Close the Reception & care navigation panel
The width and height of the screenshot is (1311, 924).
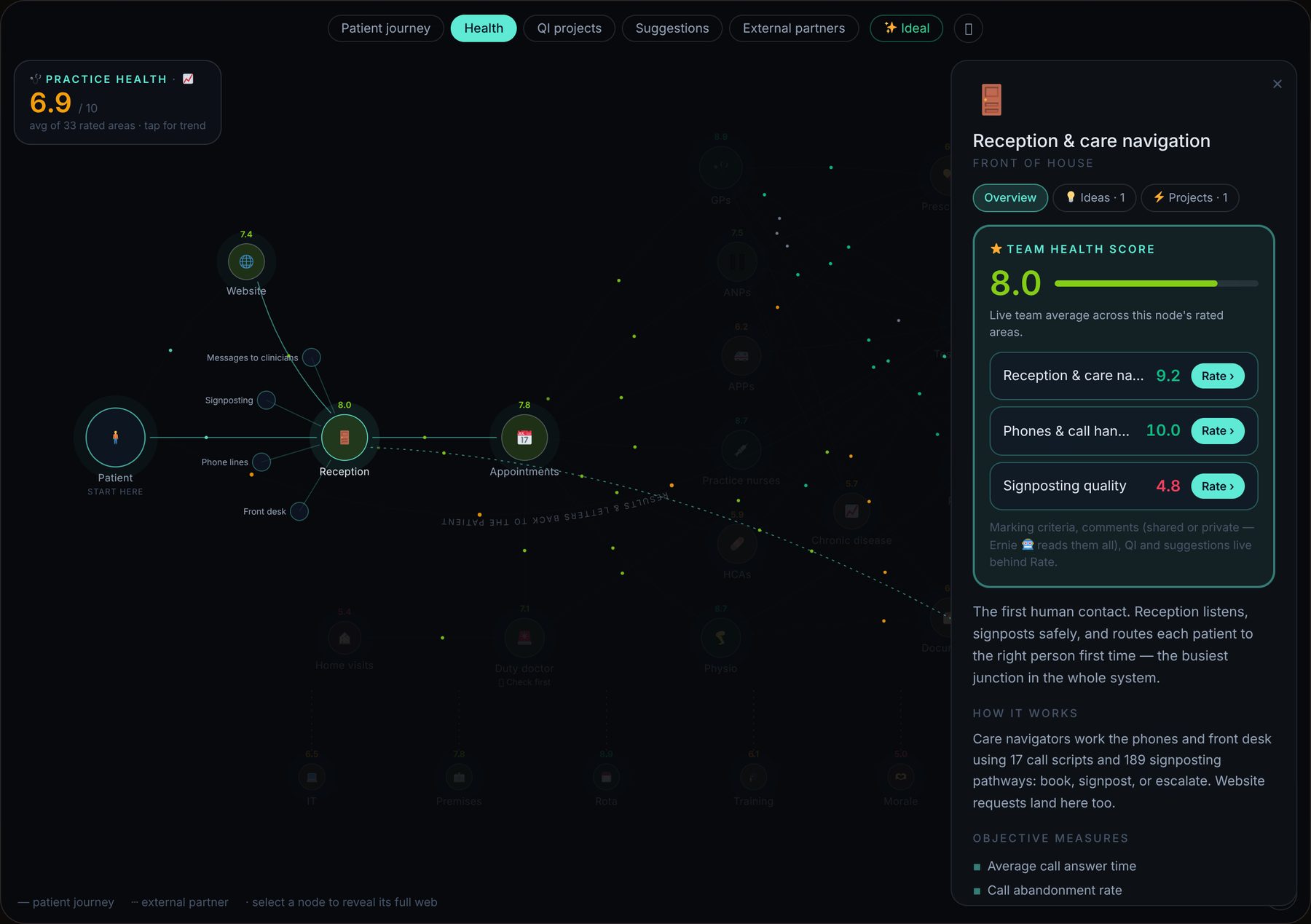point(1277,84)
